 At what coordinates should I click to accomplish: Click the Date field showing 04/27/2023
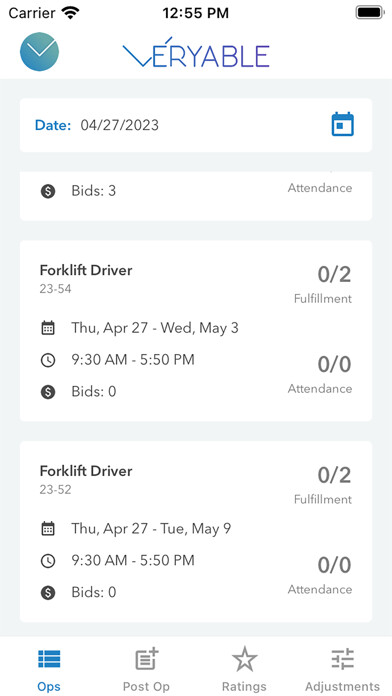[x=196, y=125]
